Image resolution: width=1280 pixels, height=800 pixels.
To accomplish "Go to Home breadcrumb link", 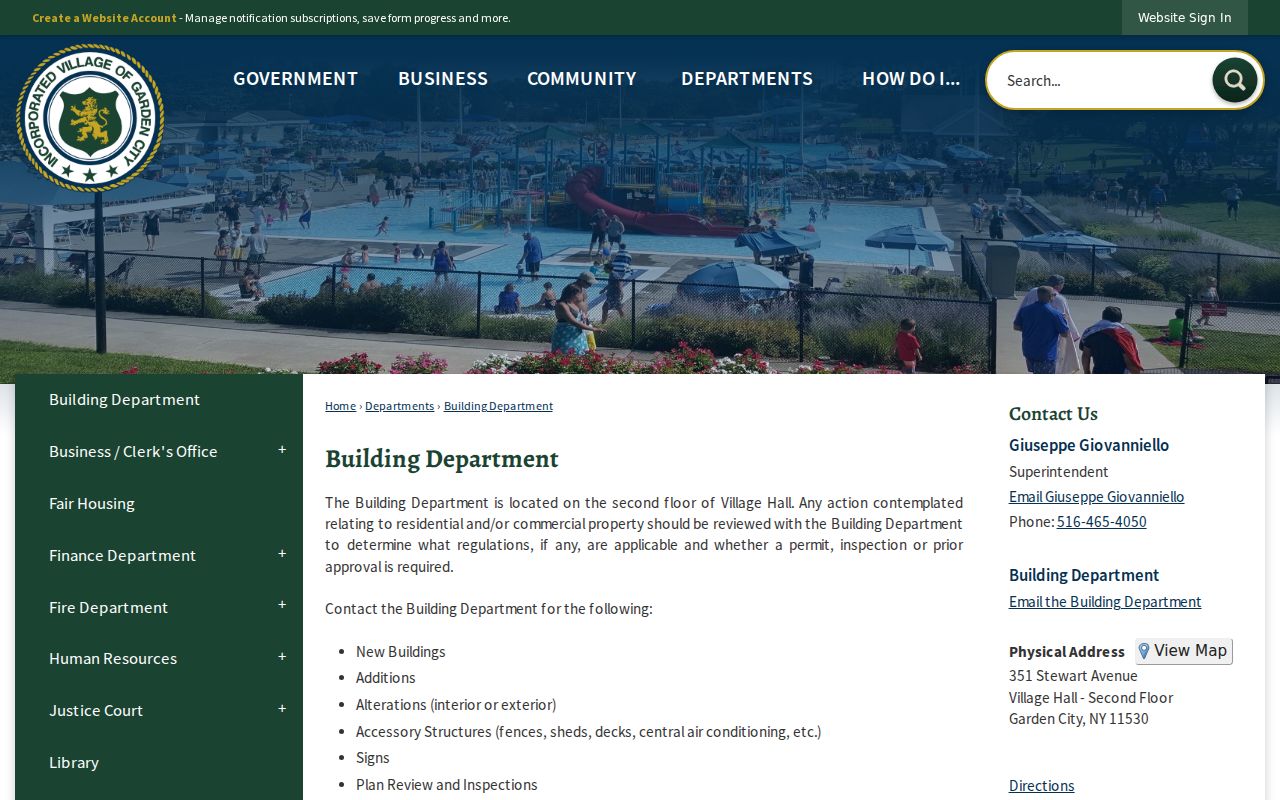I will point(340,406).
